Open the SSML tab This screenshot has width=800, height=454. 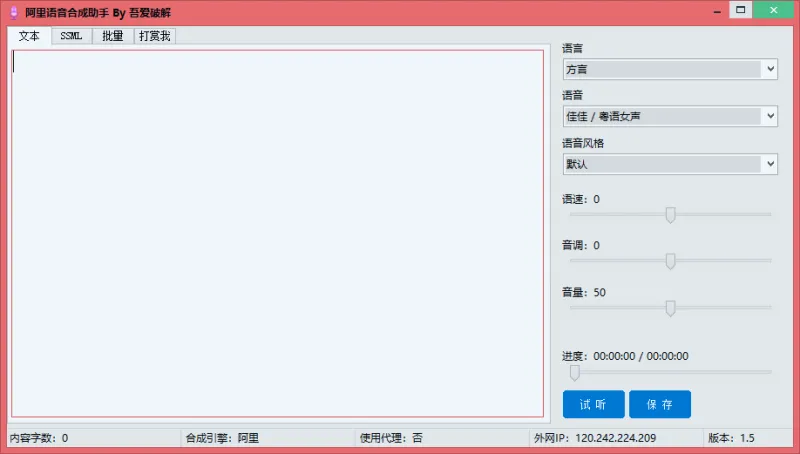tap(71, 36)
